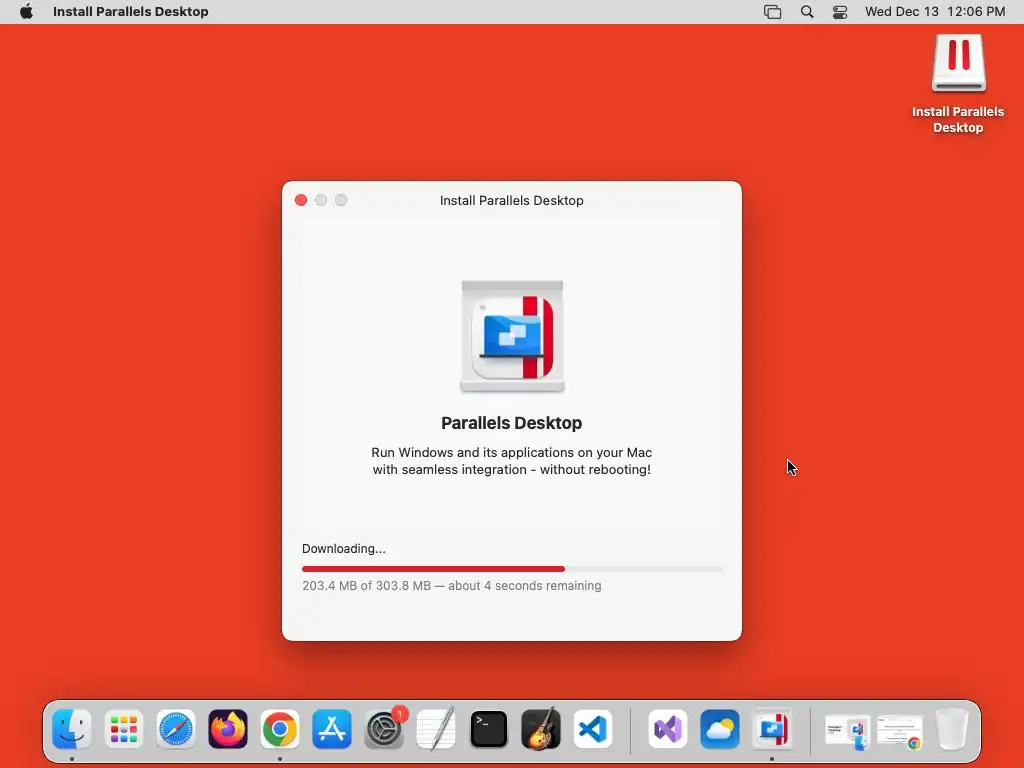Click the Parallels Desktop installer logo
The image size is (1024, 768).
512,336
